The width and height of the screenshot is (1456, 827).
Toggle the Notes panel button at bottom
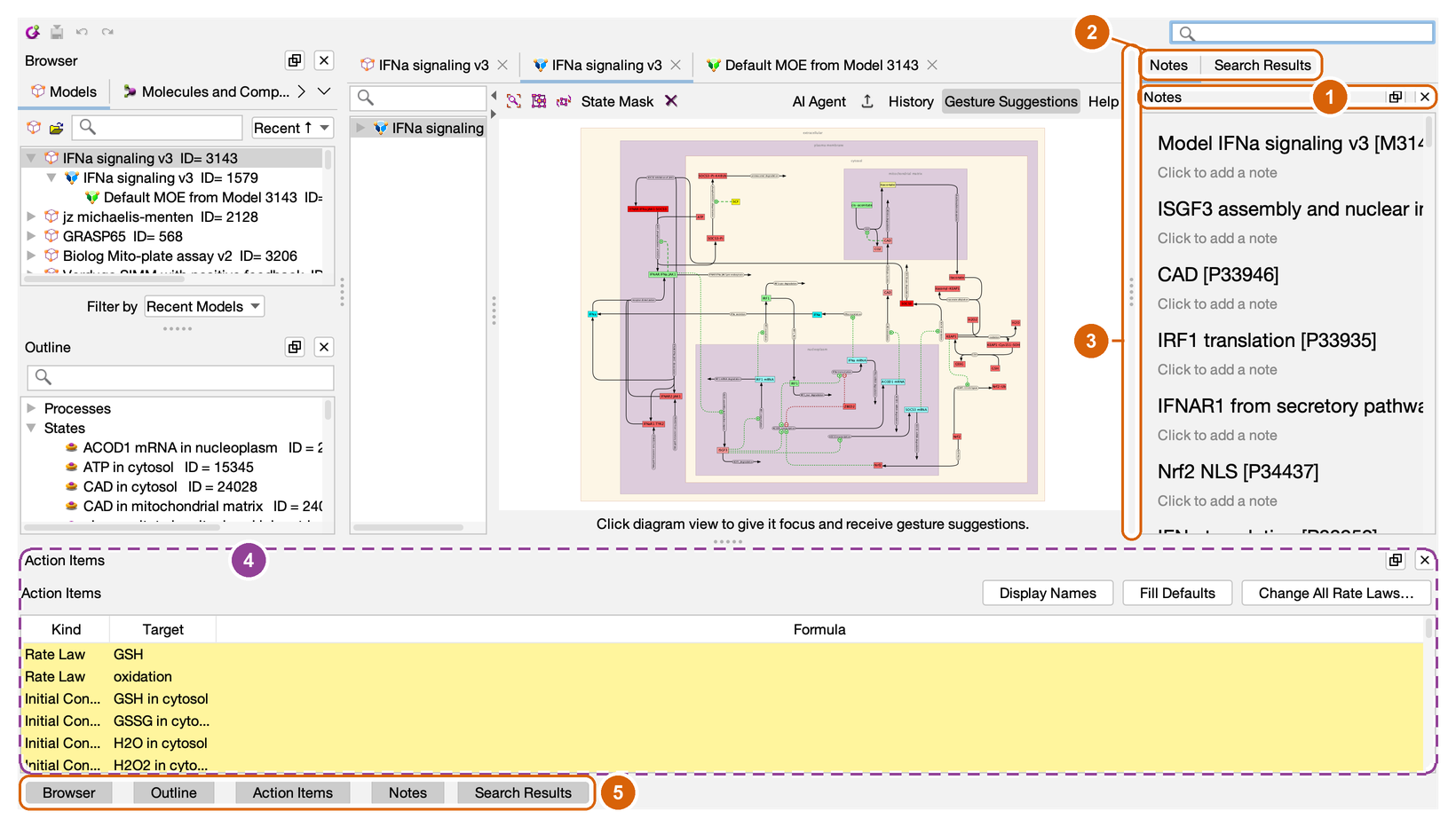[408, 792]
